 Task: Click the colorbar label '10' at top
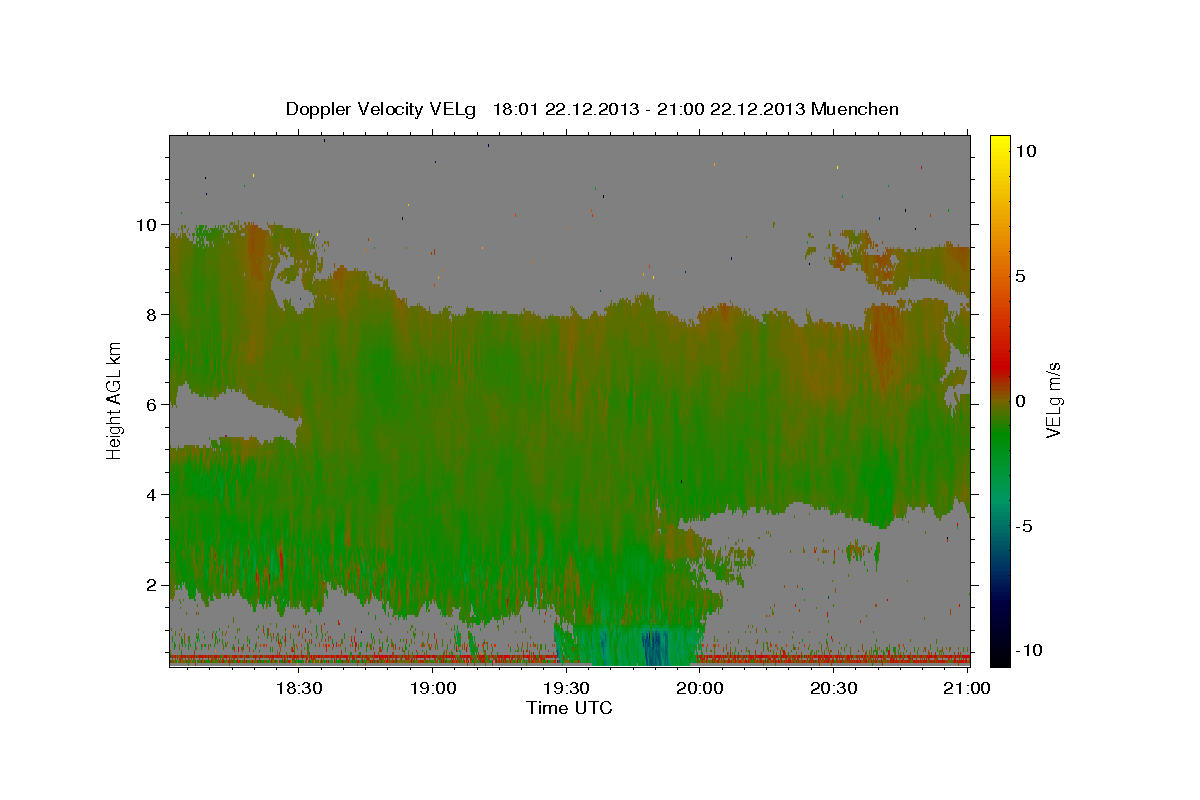pos(1026,150)
